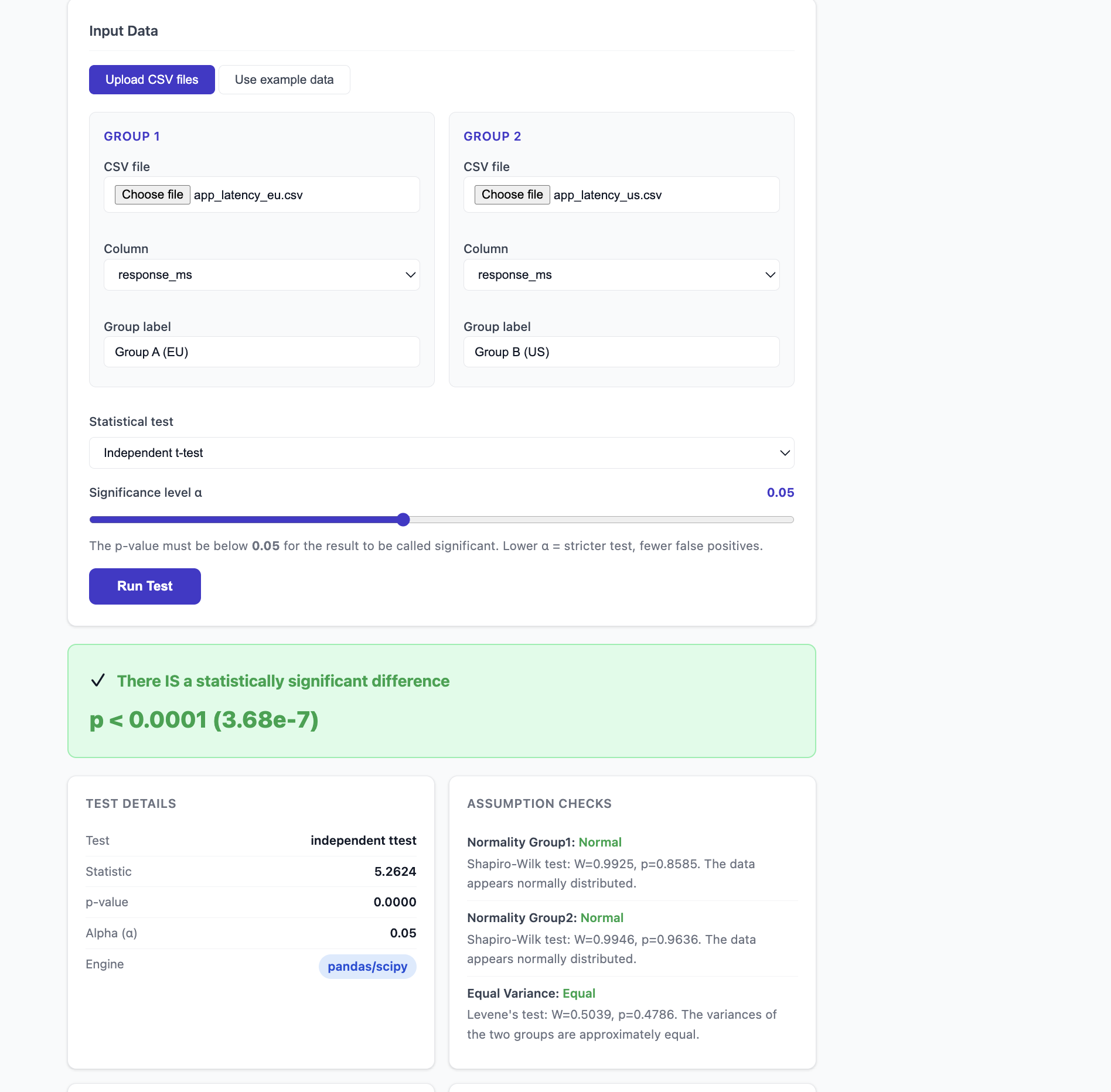
Task: Click the significant difference headline
Action: point(283,681)
